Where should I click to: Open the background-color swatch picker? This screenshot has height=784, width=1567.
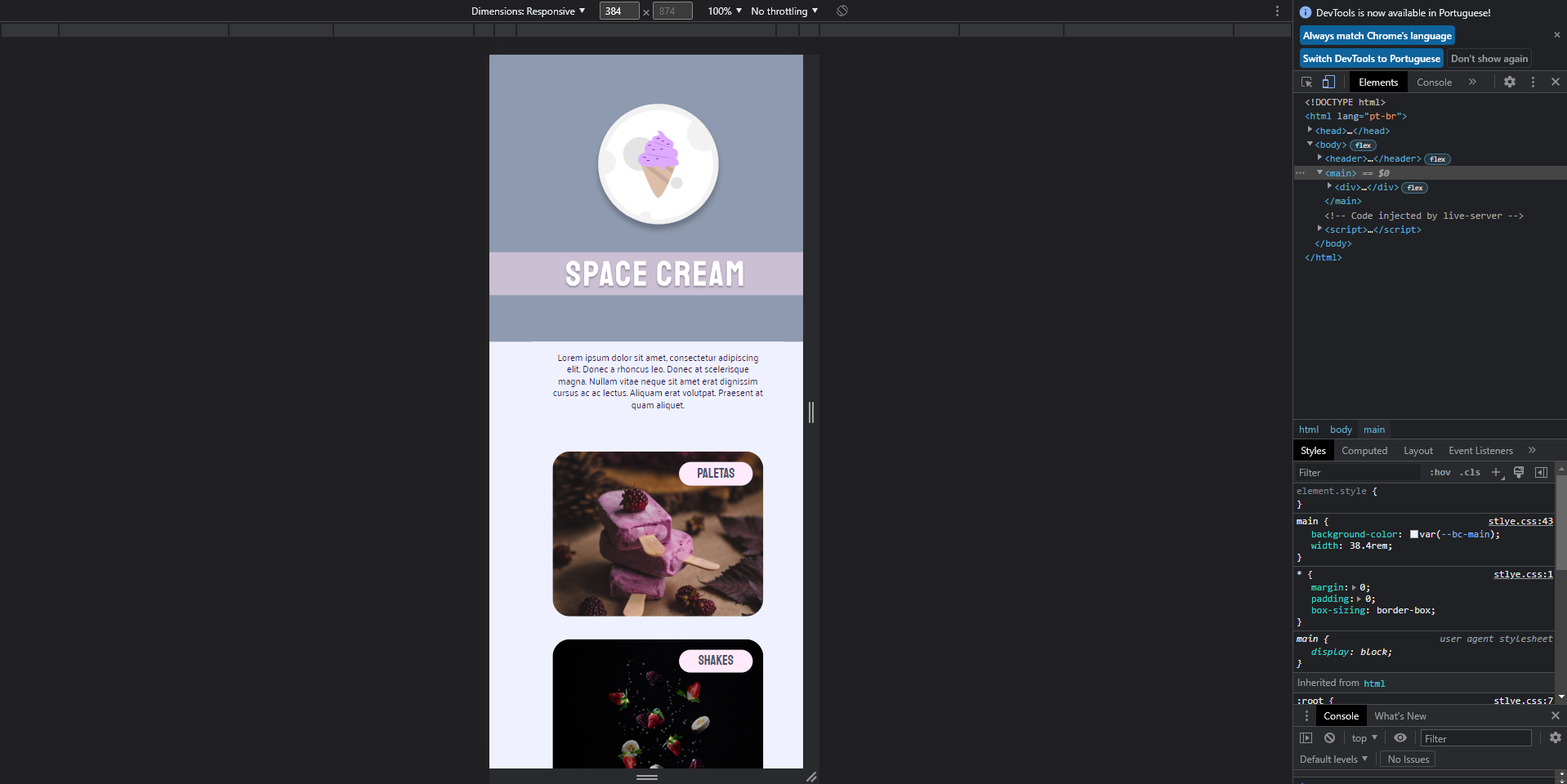(x=1414, y=534)
